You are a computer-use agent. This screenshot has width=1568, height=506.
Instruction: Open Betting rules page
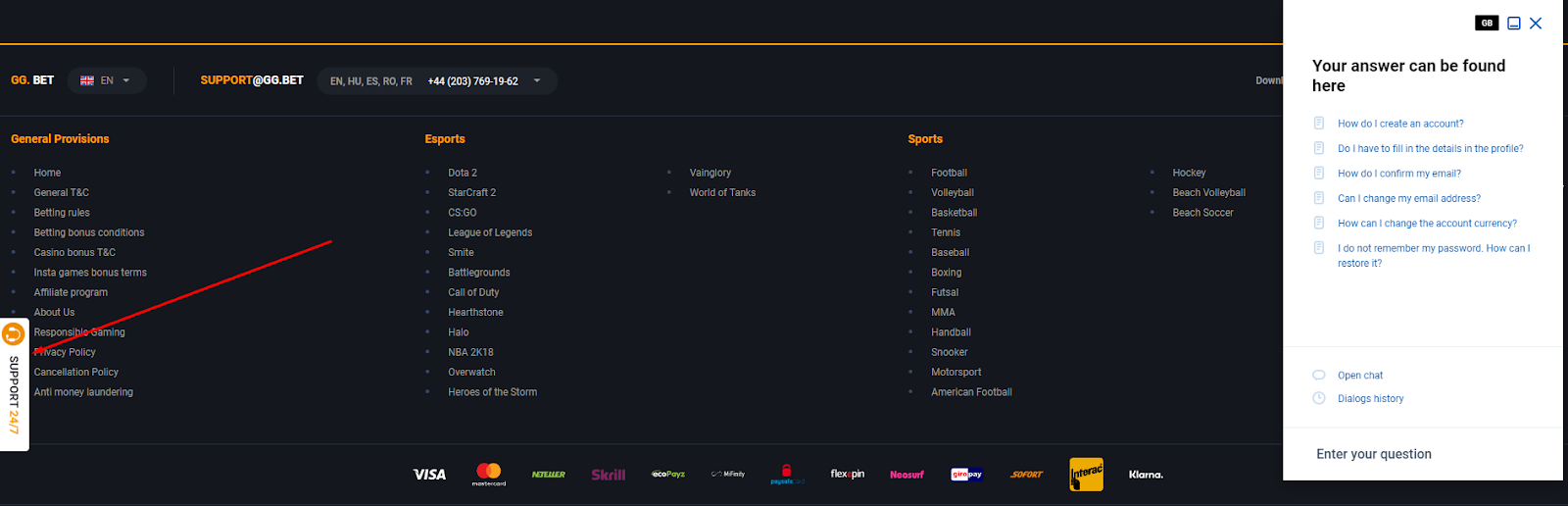coord(62,213)
